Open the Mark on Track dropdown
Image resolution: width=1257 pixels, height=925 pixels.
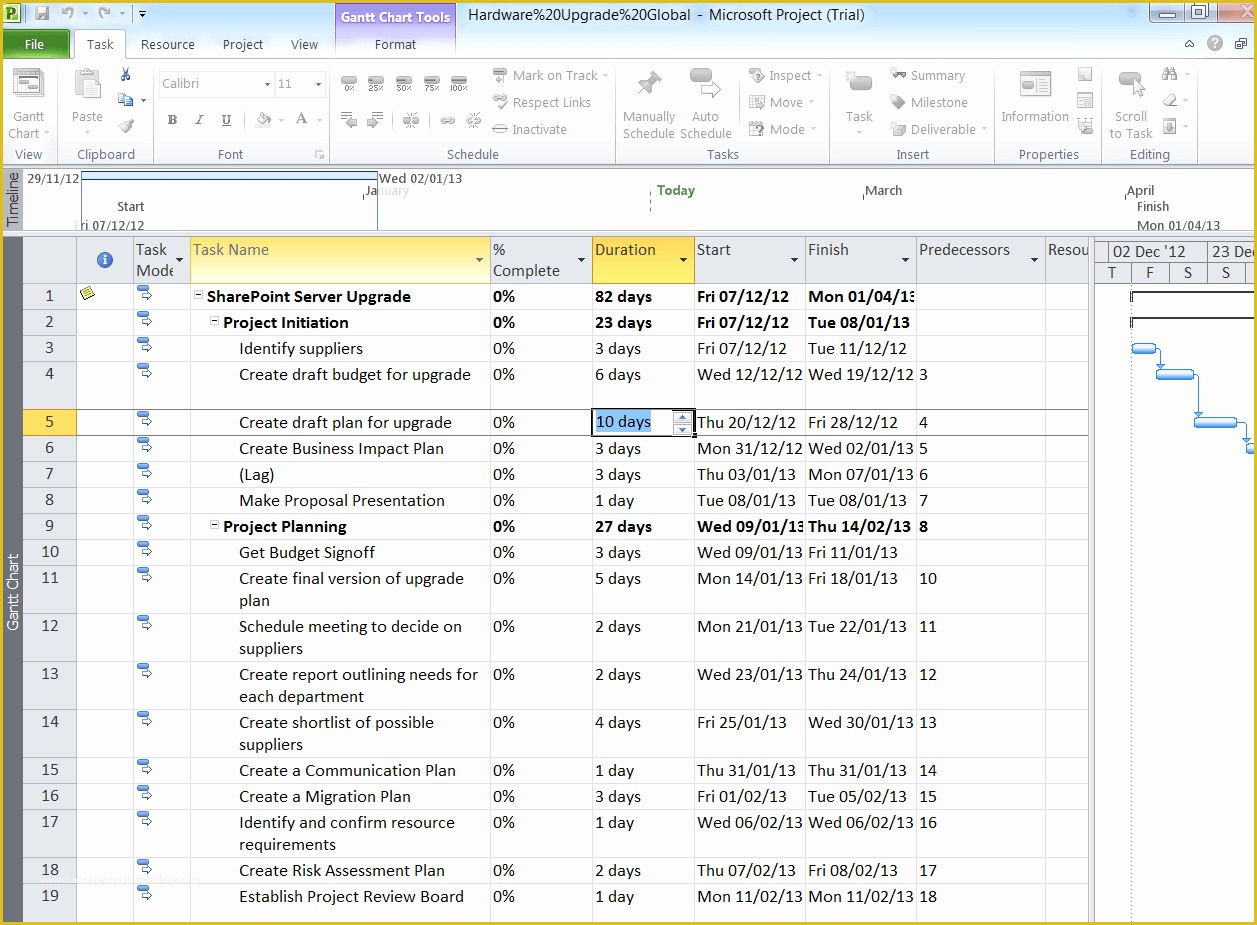(x=604, y=76)
